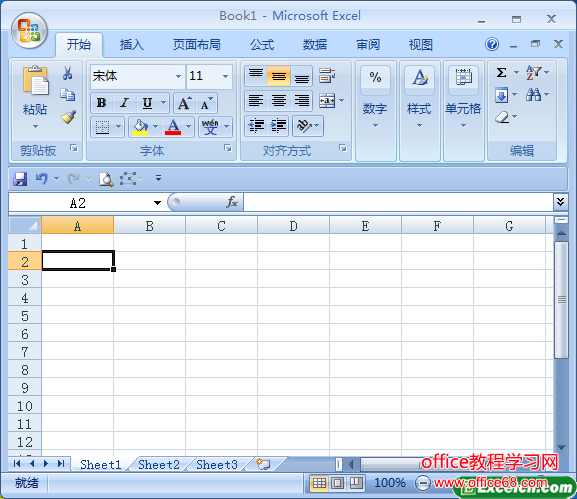577x499 pixels.
Task: Expand the 单元格 cells group dropdown
Action: [463, 126]
